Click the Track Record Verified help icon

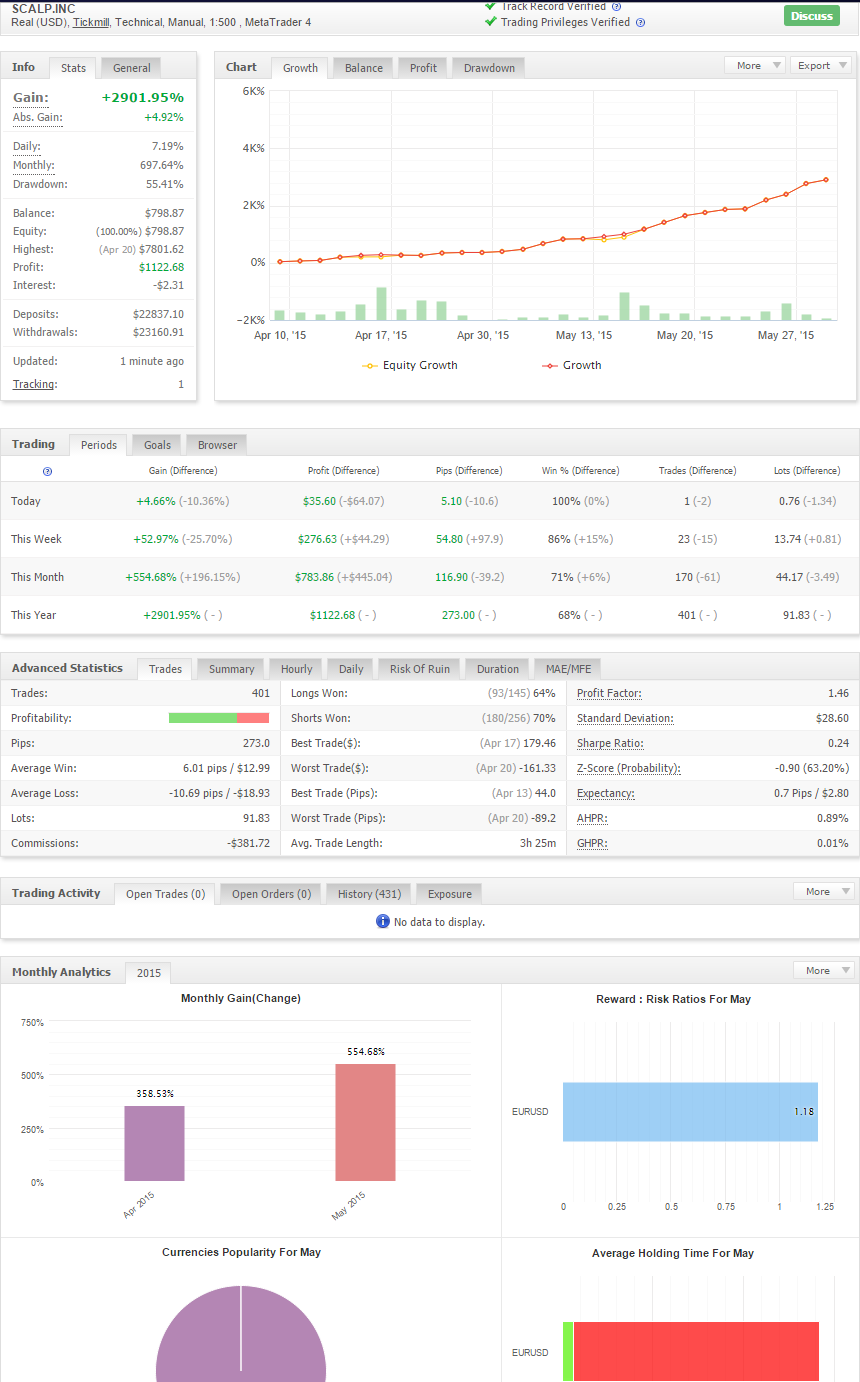coord(616,6)
